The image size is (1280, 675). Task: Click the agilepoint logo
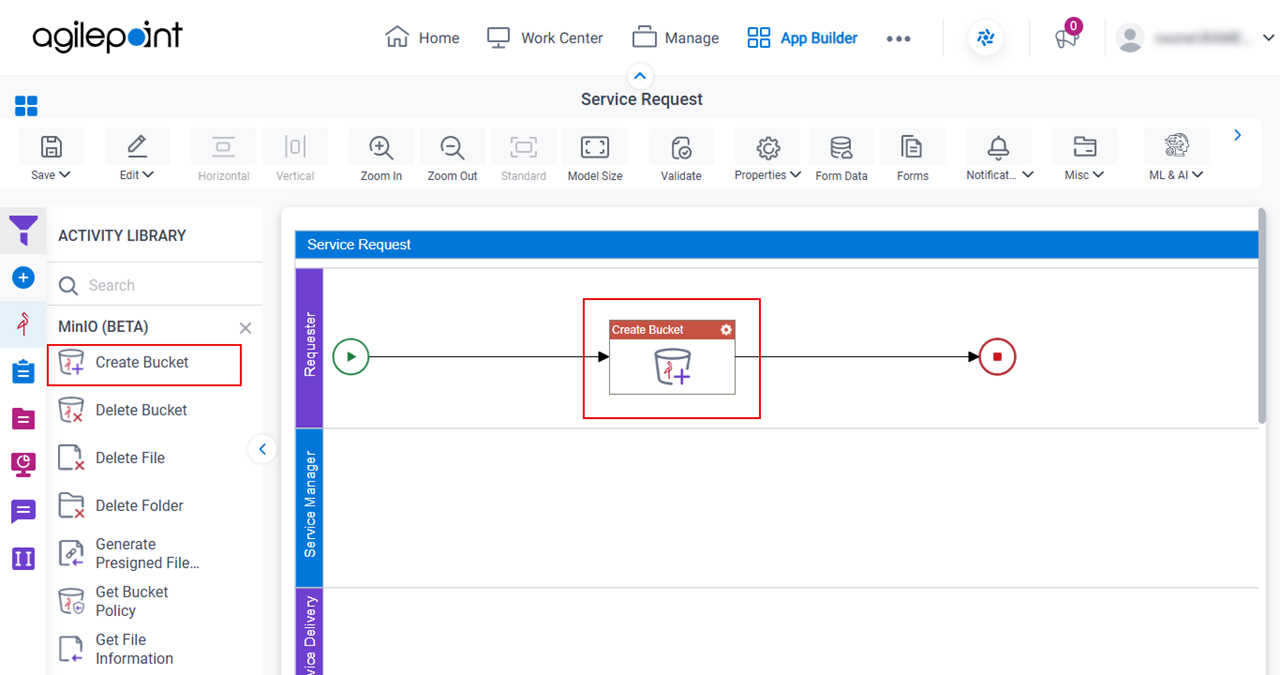[x=108, y=38]
